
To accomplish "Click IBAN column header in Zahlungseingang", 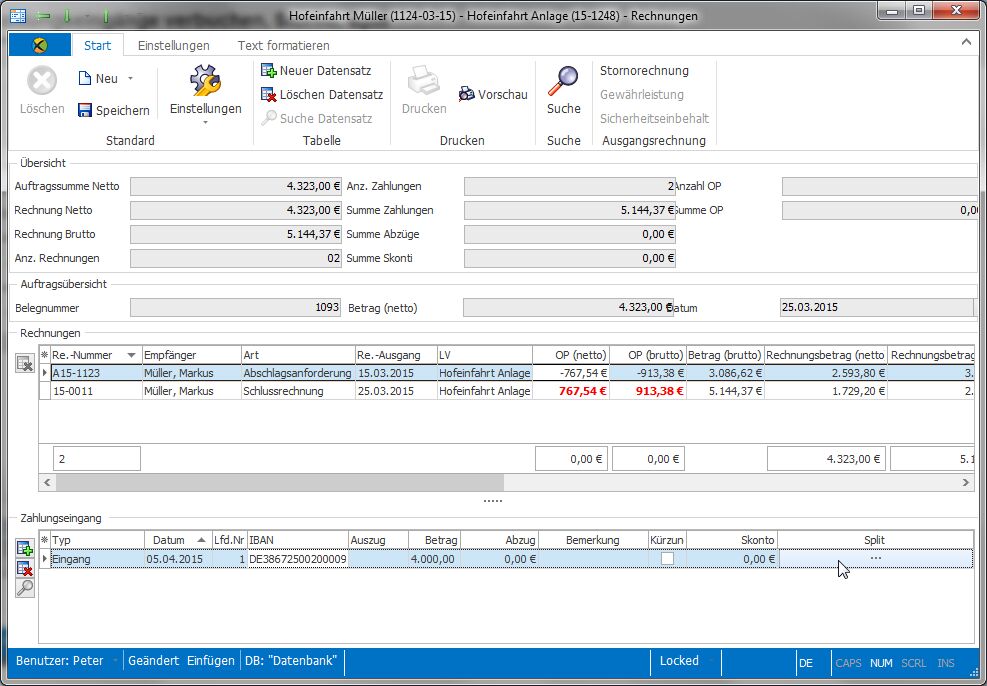I will click(298, 540).
